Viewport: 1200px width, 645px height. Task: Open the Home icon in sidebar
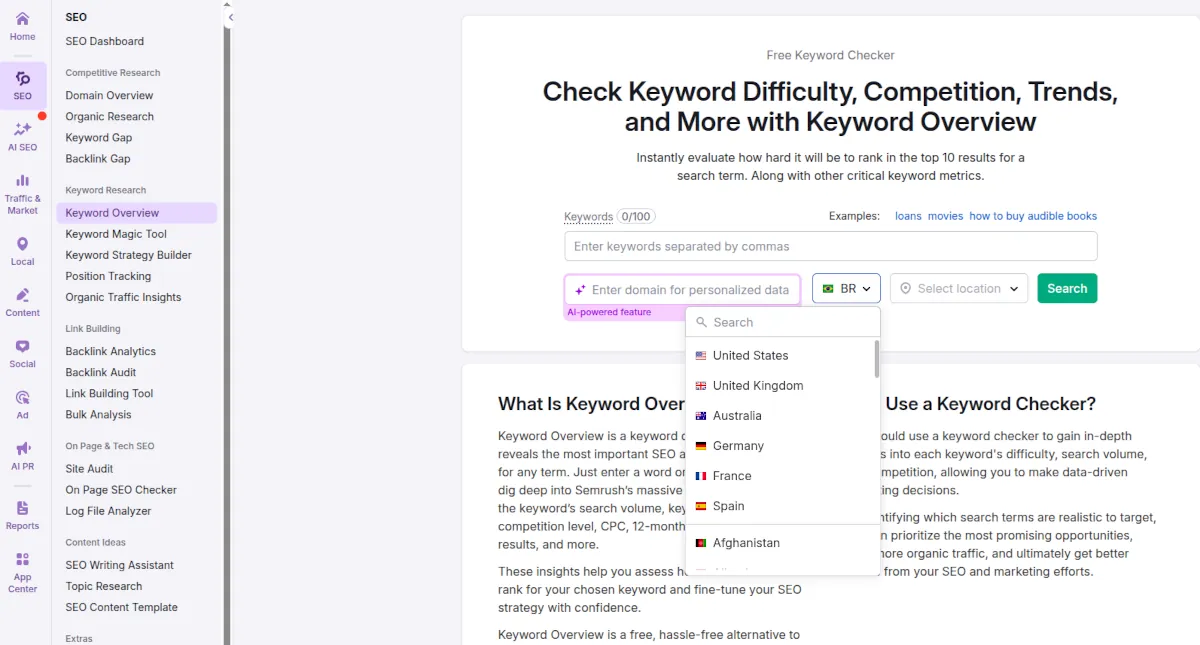point(22,26)
